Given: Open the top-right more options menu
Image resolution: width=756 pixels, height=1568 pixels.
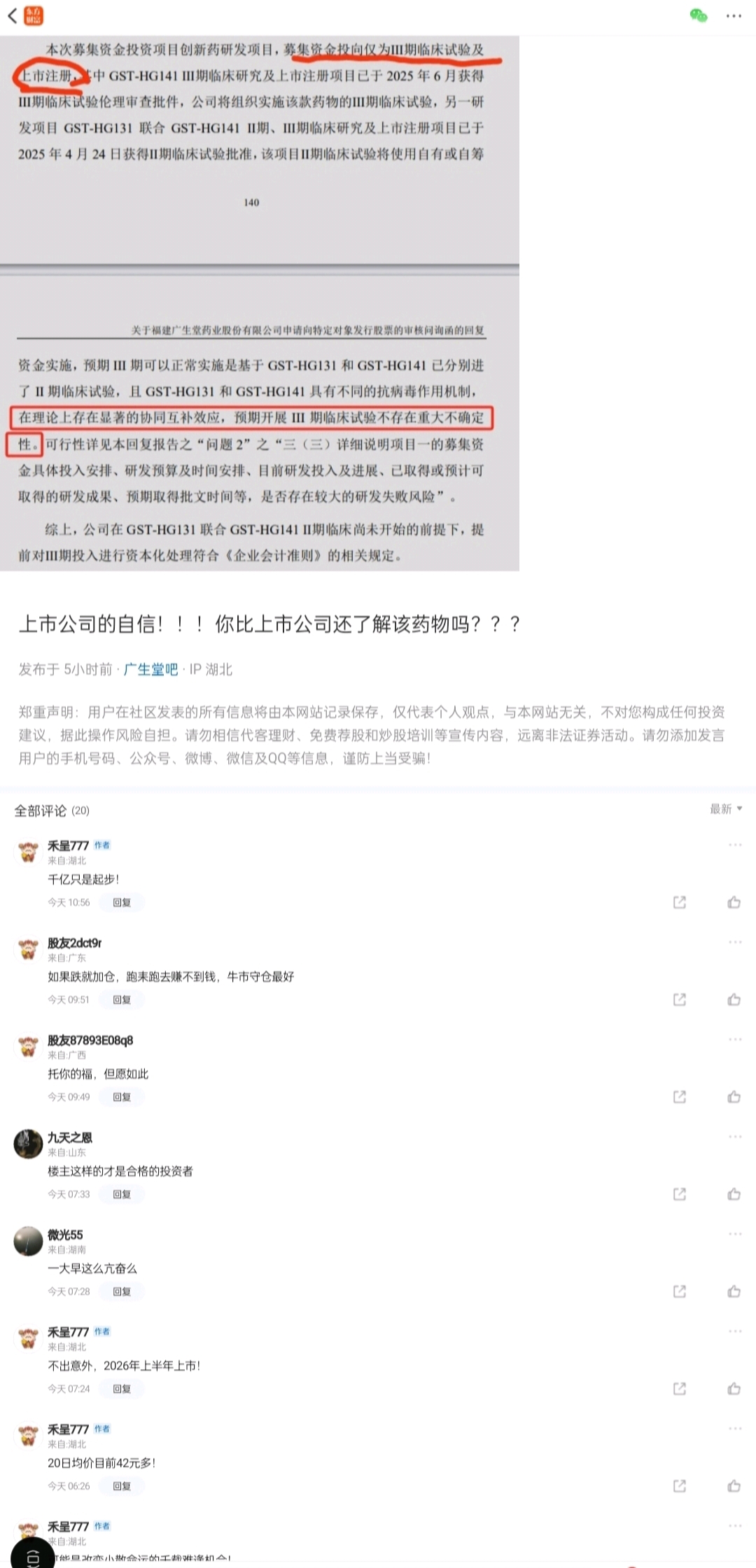Looking at the screenshot, I should click(734, 16).
